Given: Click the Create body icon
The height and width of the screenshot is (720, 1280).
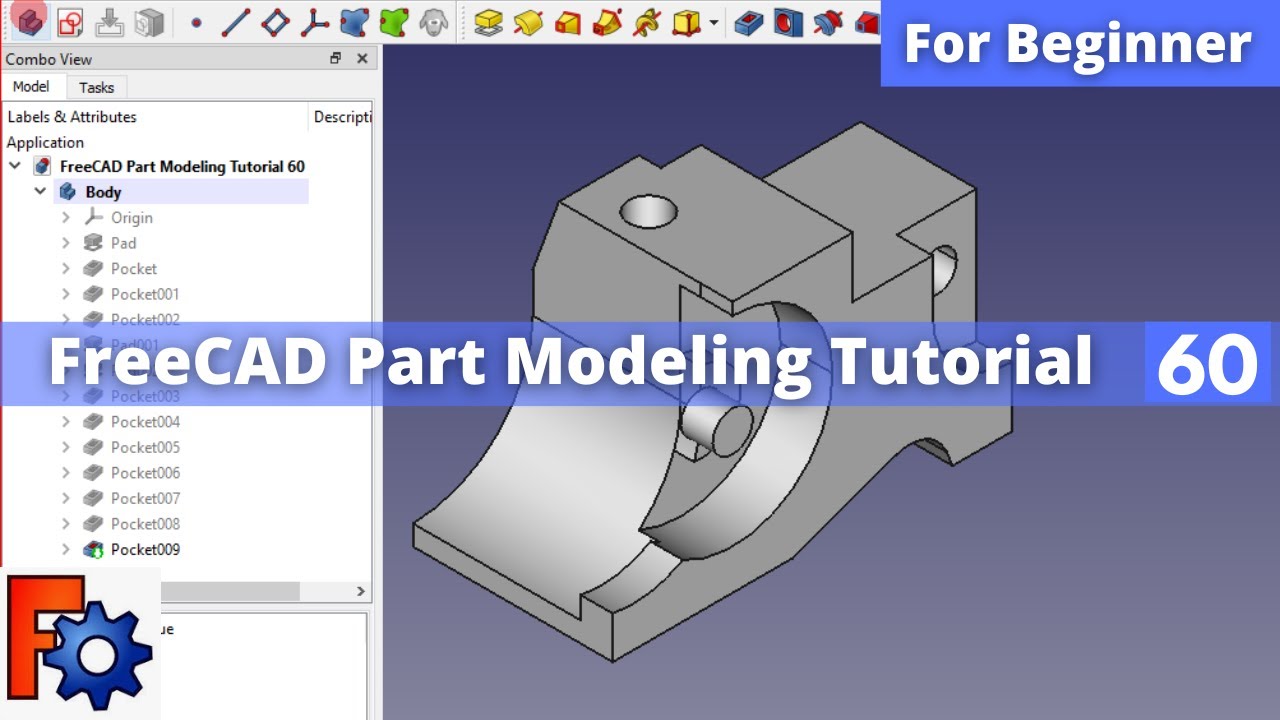Looking at the screenshot, I should [31, 21].
